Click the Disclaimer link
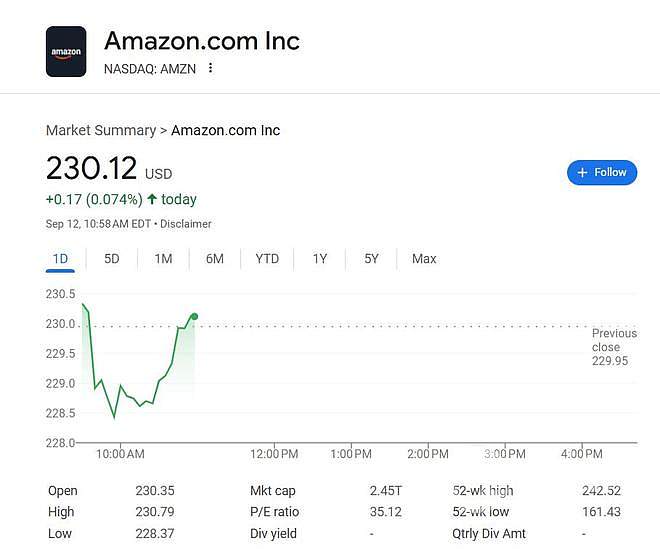The height and width of the screenshot is (549, 660). pyautogui.click(x=186, y=224)
